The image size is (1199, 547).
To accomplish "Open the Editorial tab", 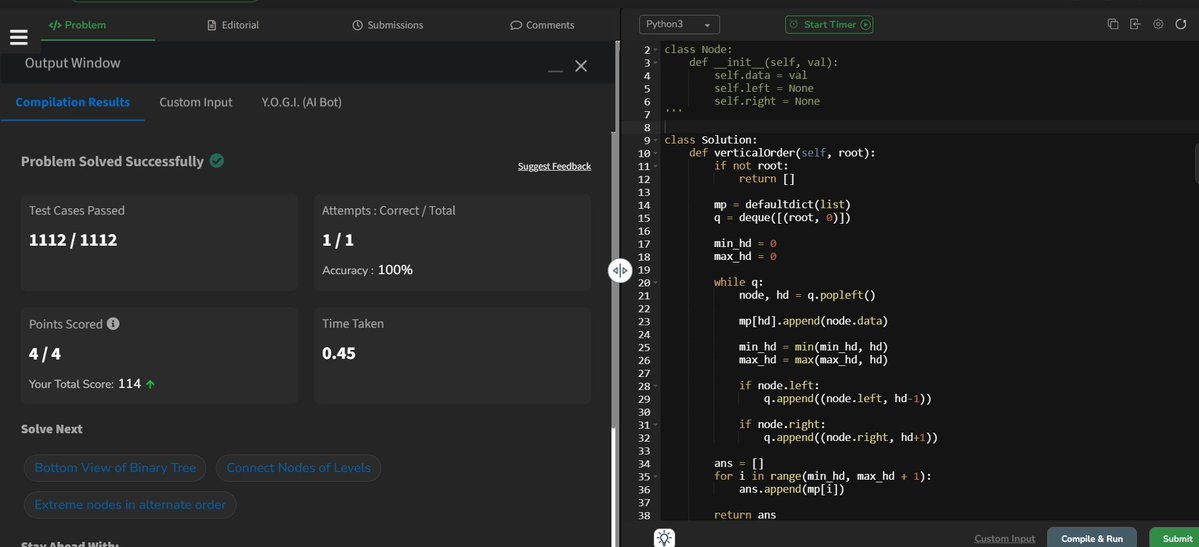I will [233, 25].
